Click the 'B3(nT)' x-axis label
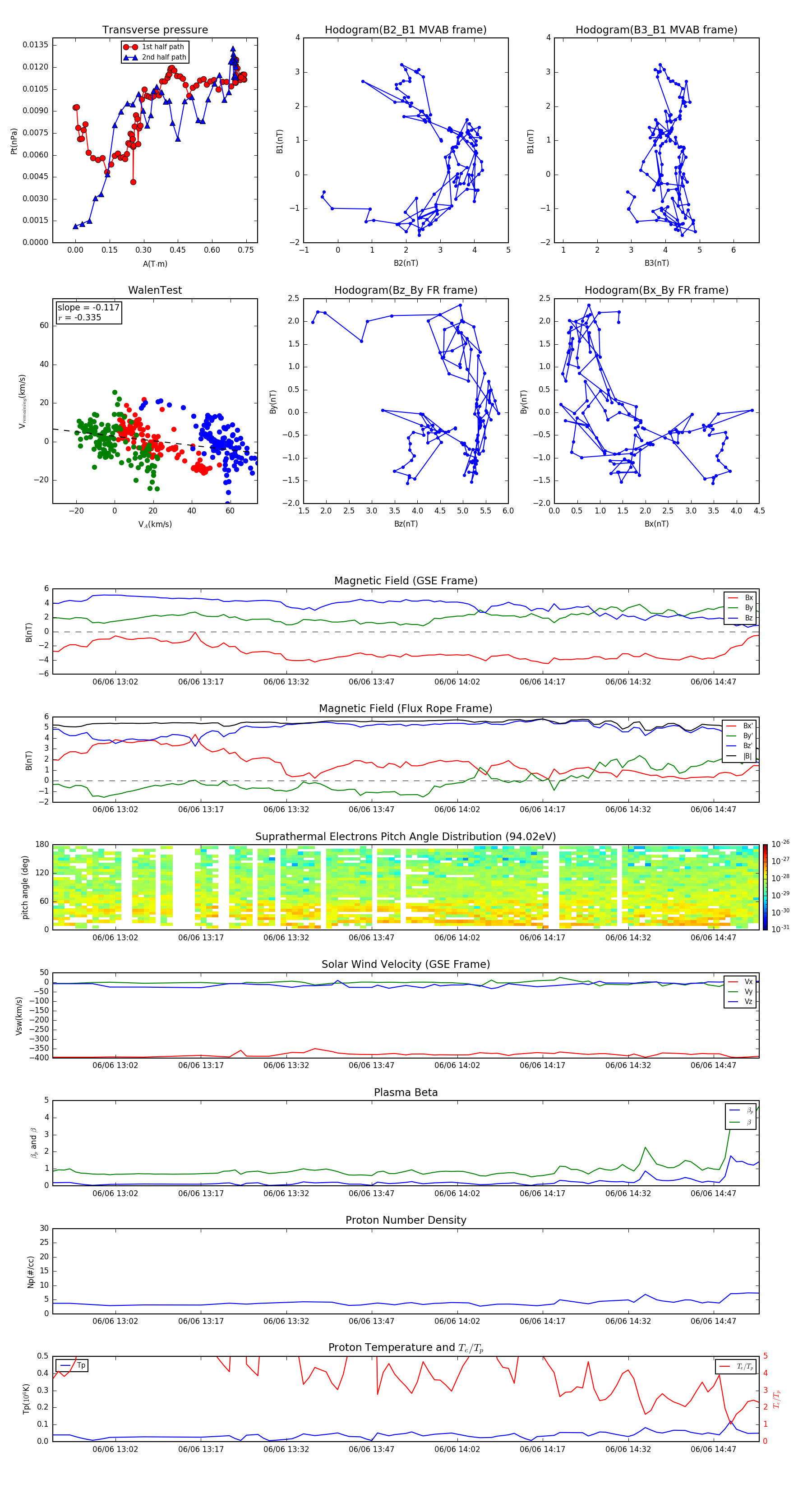 [x=656, y=263]
